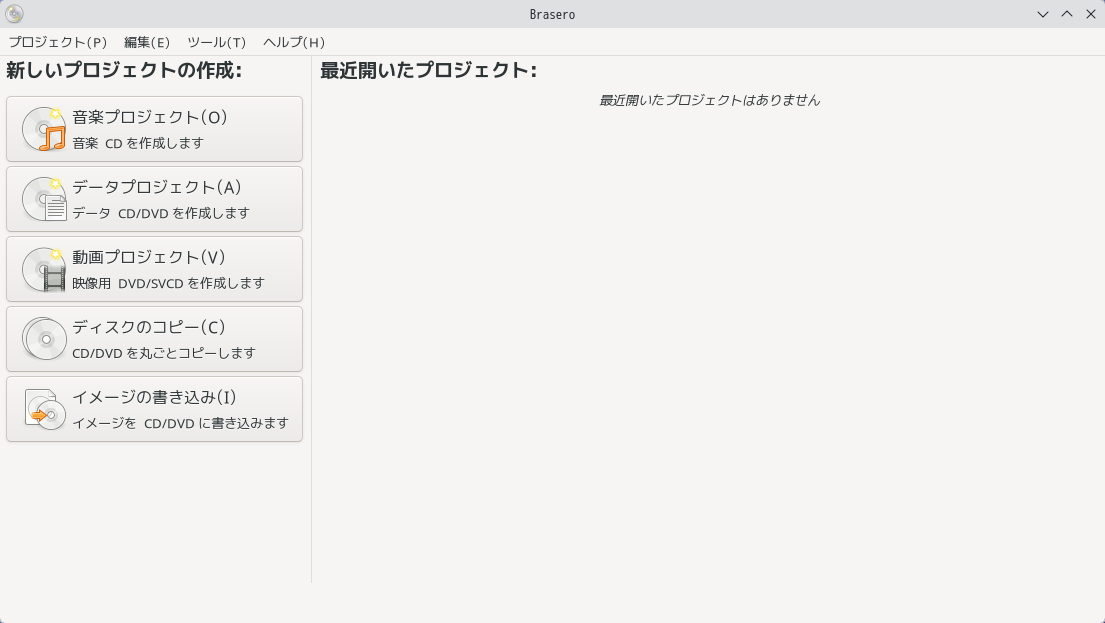
Task: Open the プロジェクト(P) menu
Action: [58, 42]
